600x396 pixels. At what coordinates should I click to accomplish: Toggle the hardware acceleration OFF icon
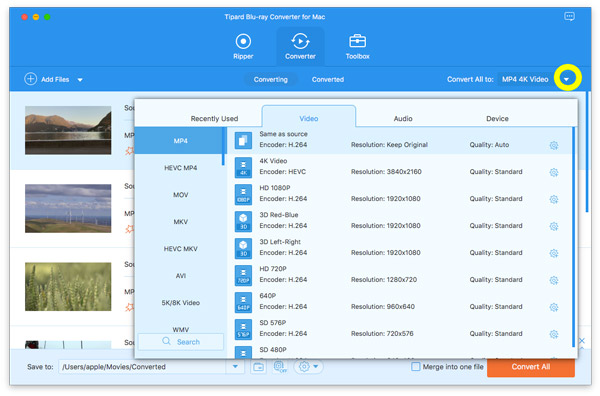[280, 367]
